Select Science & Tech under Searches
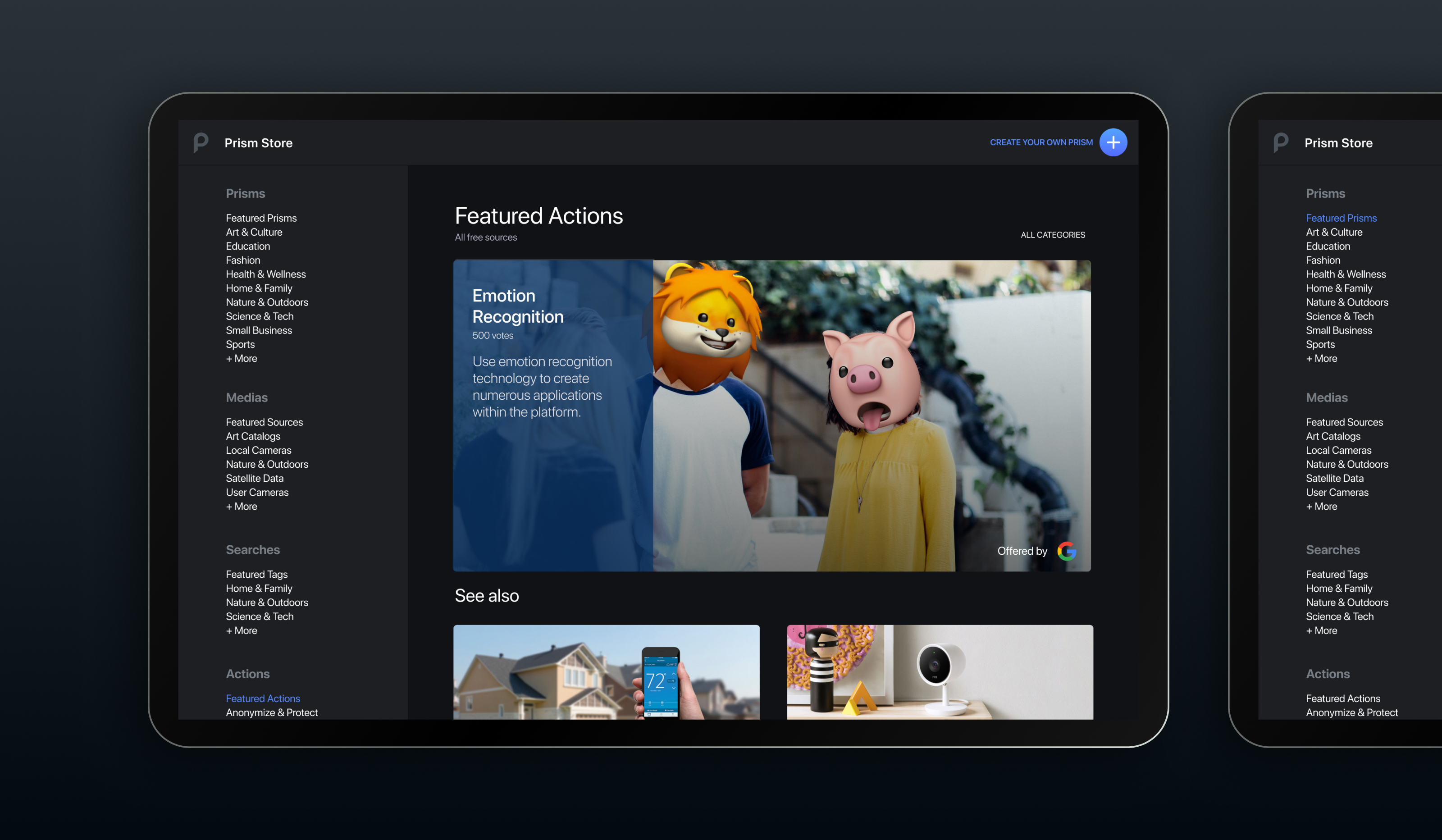The width and height of the screenshot is (1442, 840). (259, 616)
